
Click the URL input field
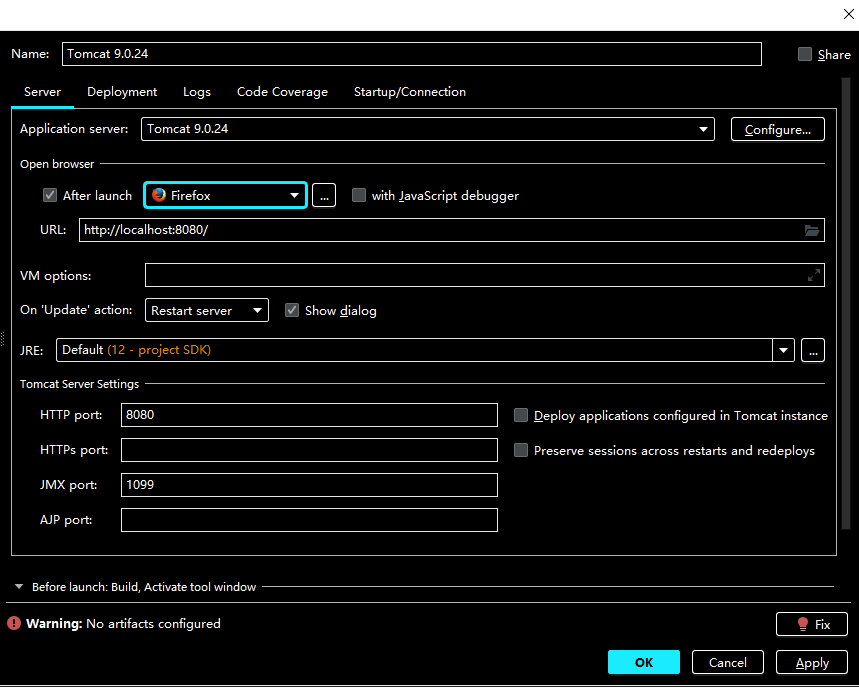point(452,230)
